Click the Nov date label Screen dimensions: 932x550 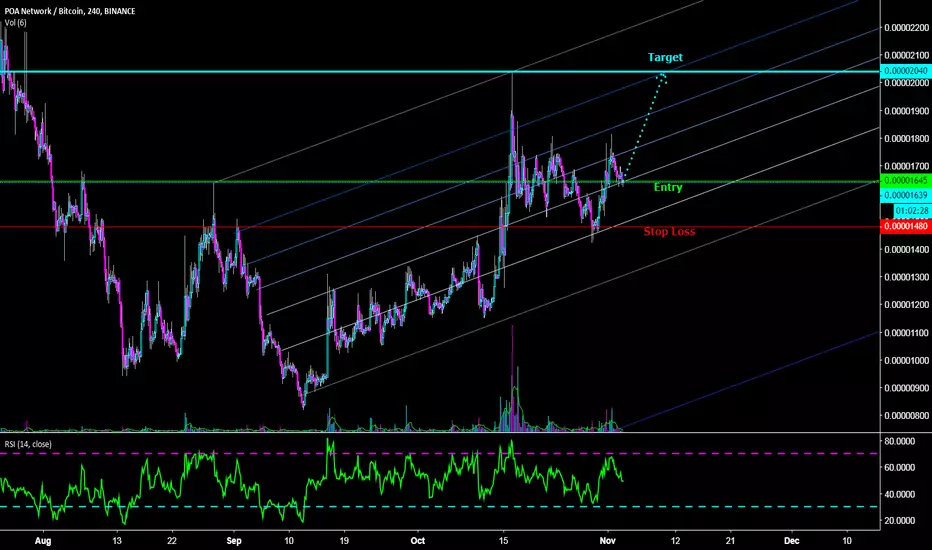tap(607, 540)
